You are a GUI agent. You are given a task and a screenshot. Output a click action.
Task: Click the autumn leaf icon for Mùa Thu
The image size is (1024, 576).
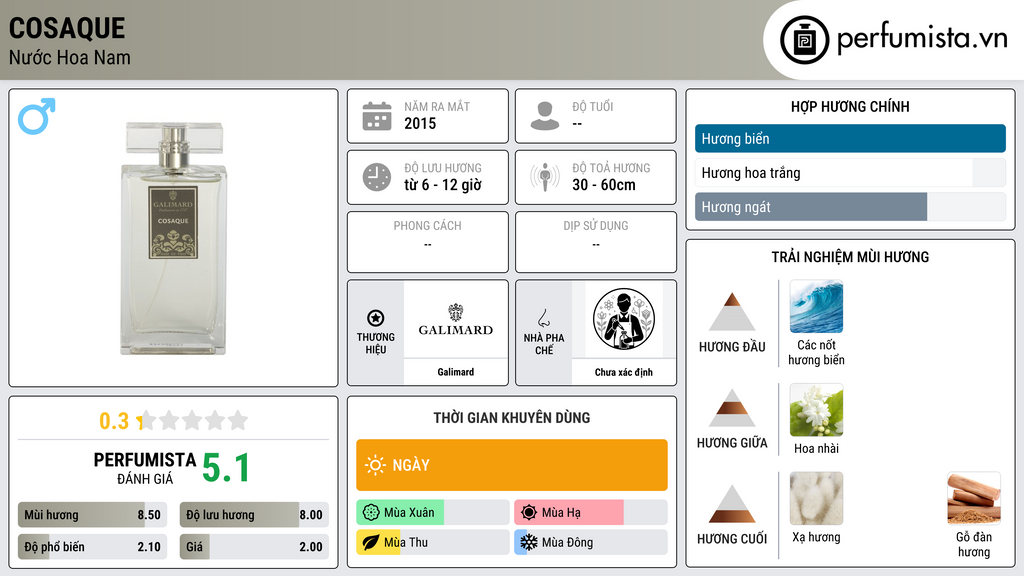371,542
